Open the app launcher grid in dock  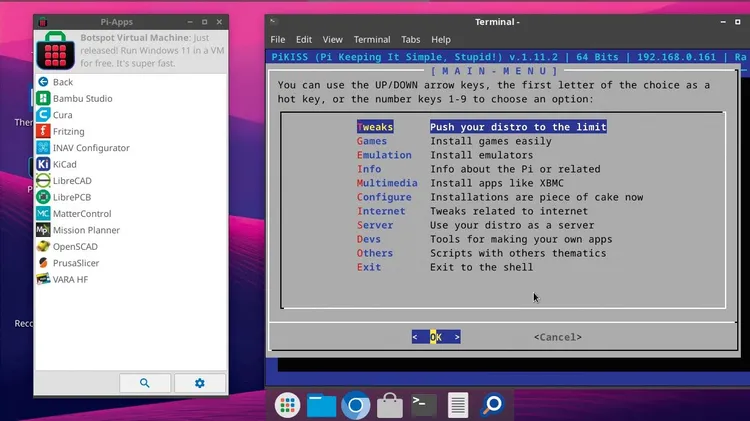coord(288,405)
